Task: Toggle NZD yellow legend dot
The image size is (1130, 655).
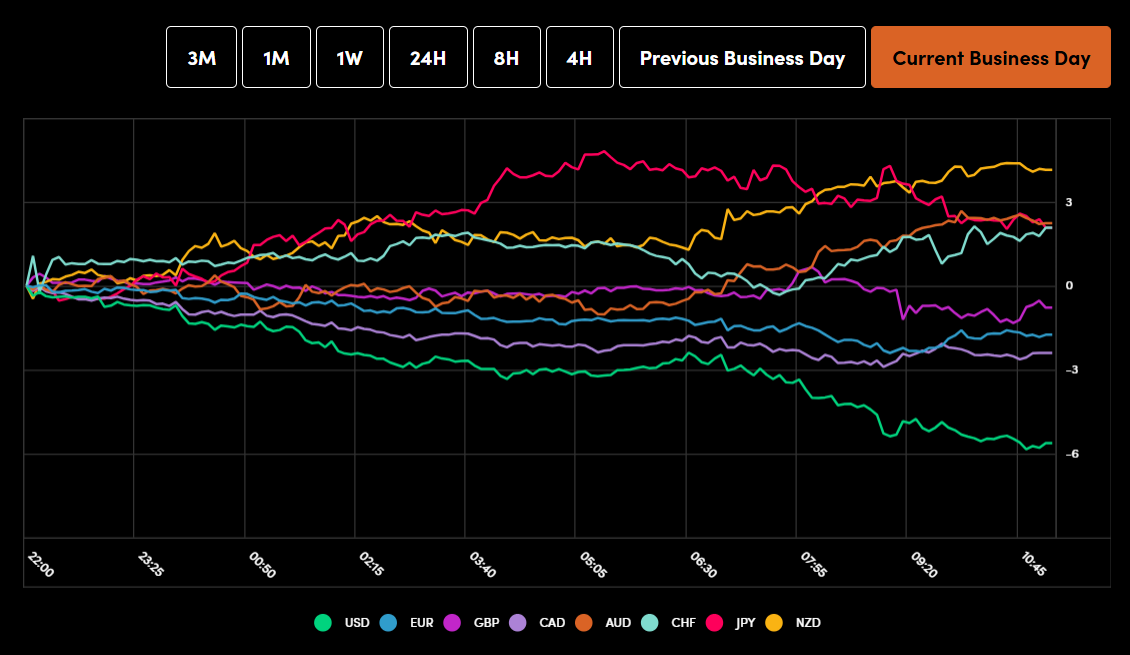Action: (x=774, y=623)
